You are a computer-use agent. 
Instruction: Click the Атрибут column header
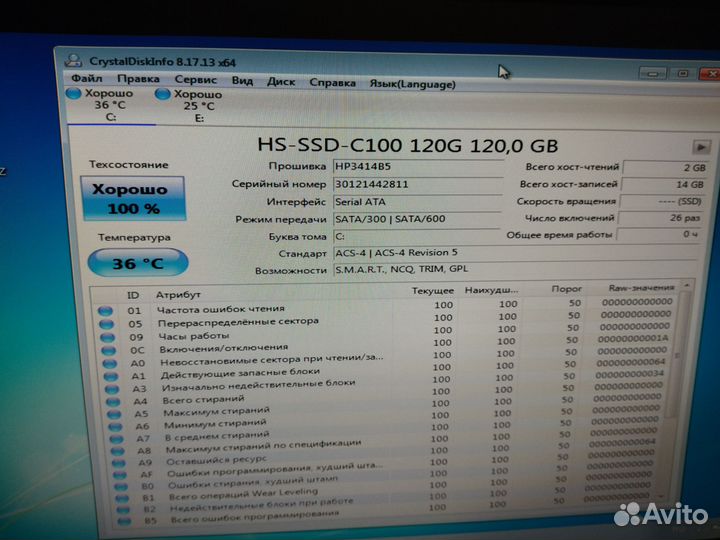click(178, 295)
